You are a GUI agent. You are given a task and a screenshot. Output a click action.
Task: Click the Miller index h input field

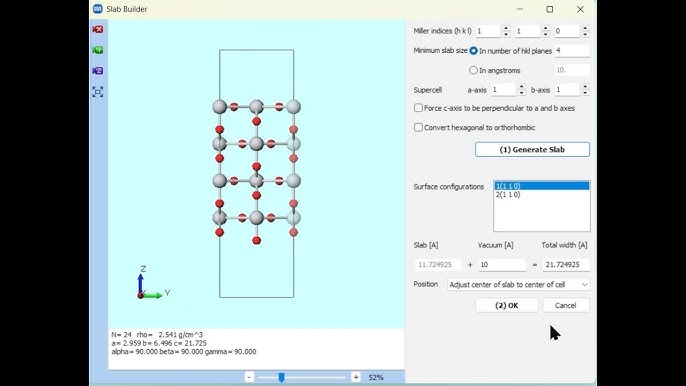488,31
